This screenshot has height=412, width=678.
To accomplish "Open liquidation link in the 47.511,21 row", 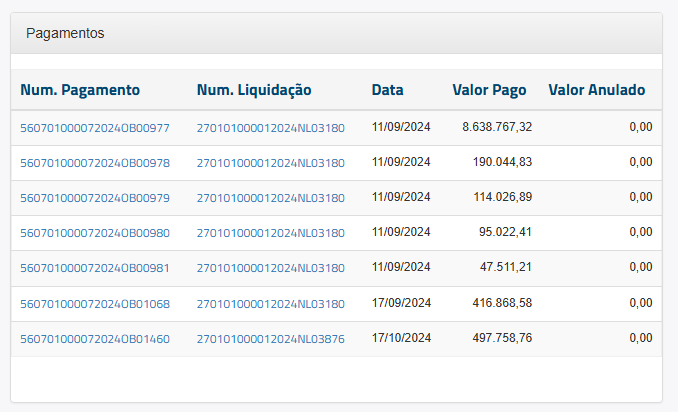I will [270, 268].
